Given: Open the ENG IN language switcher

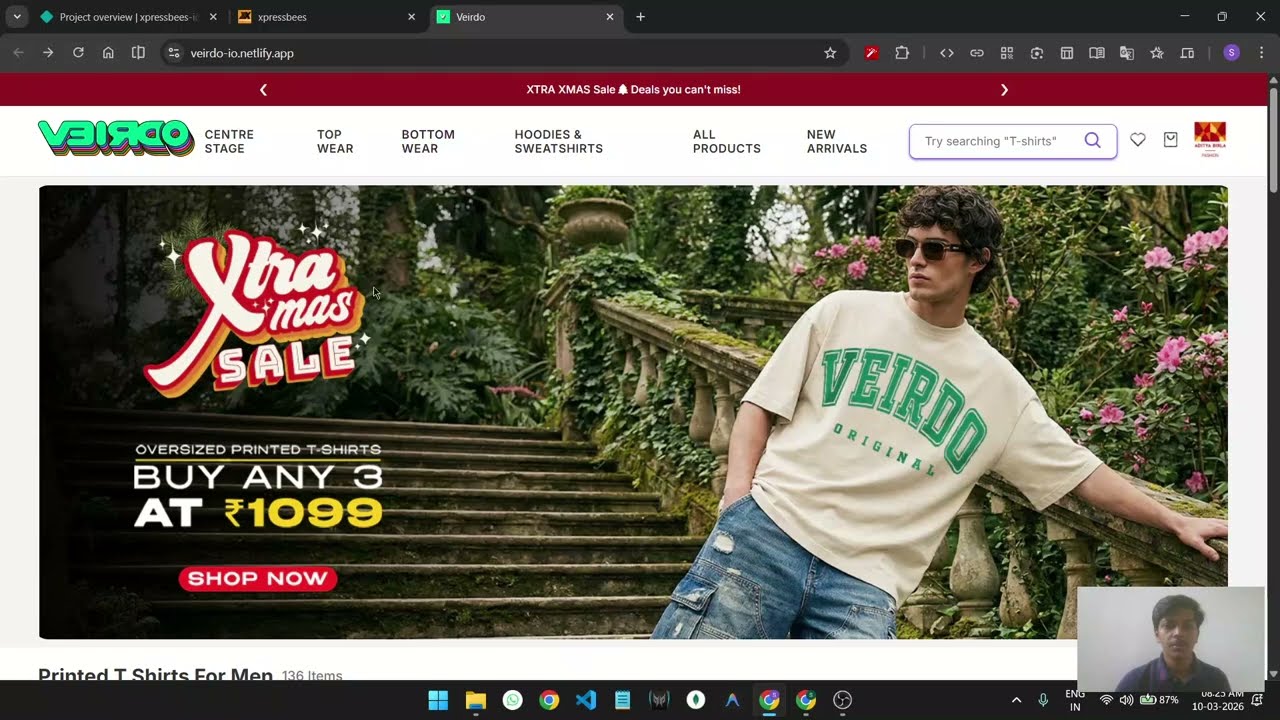Looking at the screenshot, I should point(1075,700).
